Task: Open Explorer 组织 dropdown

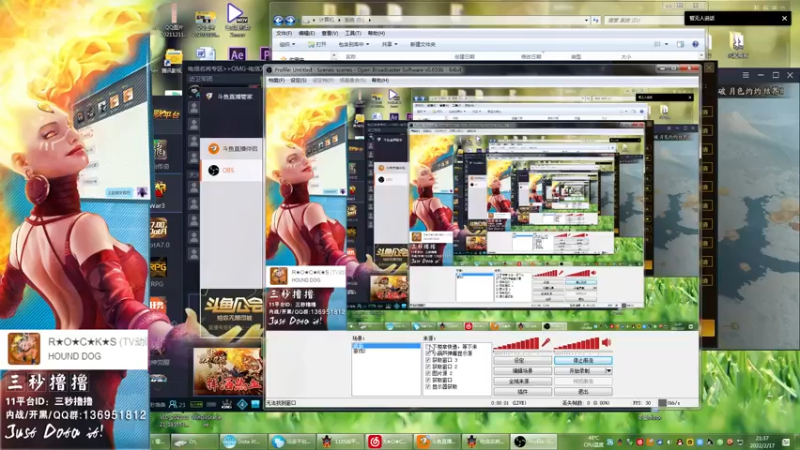Action: click(x=287, y=44)
